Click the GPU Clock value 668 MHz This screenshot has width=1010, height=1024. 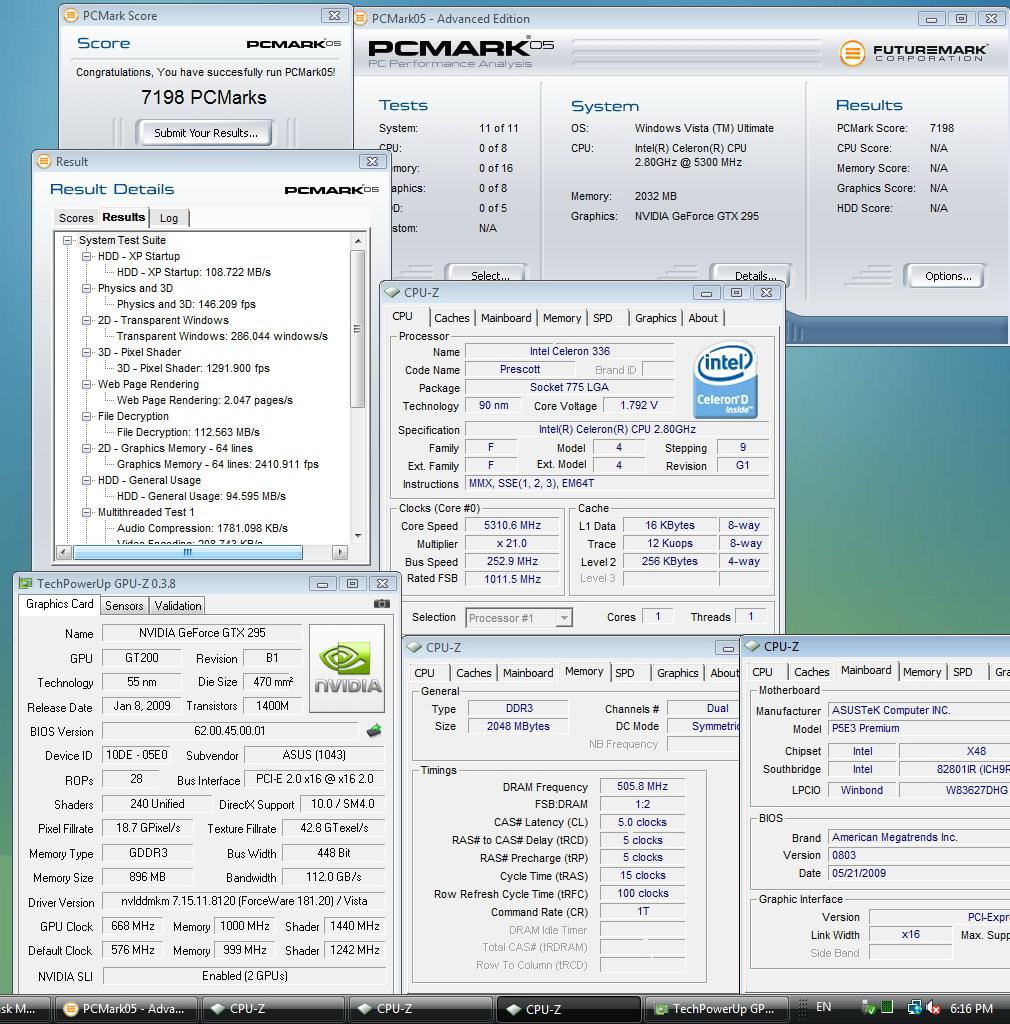(x=133, y=926)
